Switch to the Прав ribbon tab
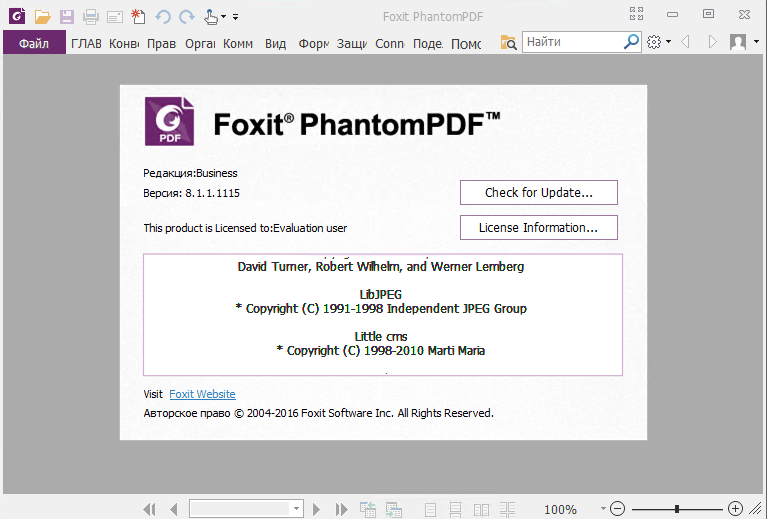This screenshot has height=519, width=767. pyautogui.click(x=161, y=44)
